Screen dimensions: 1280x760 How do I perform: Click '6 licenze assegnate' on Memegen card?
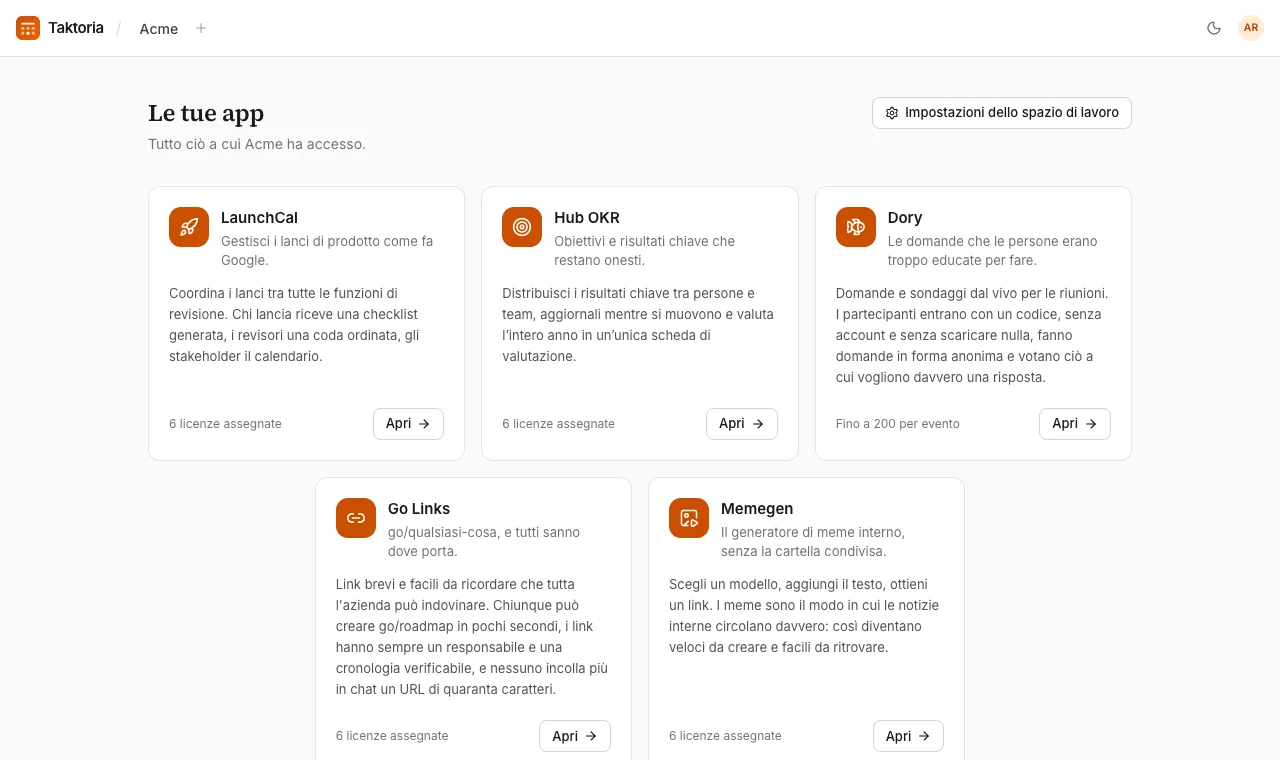(x=725, y=736)
